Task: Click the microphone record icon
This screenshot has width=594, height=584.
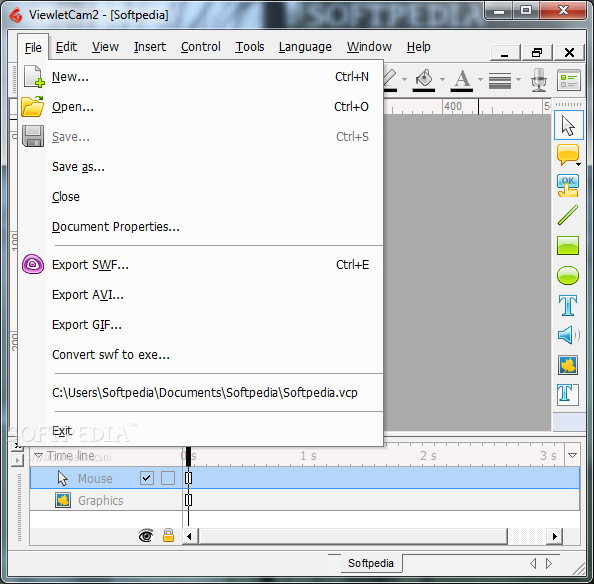Action: [539, 80]
